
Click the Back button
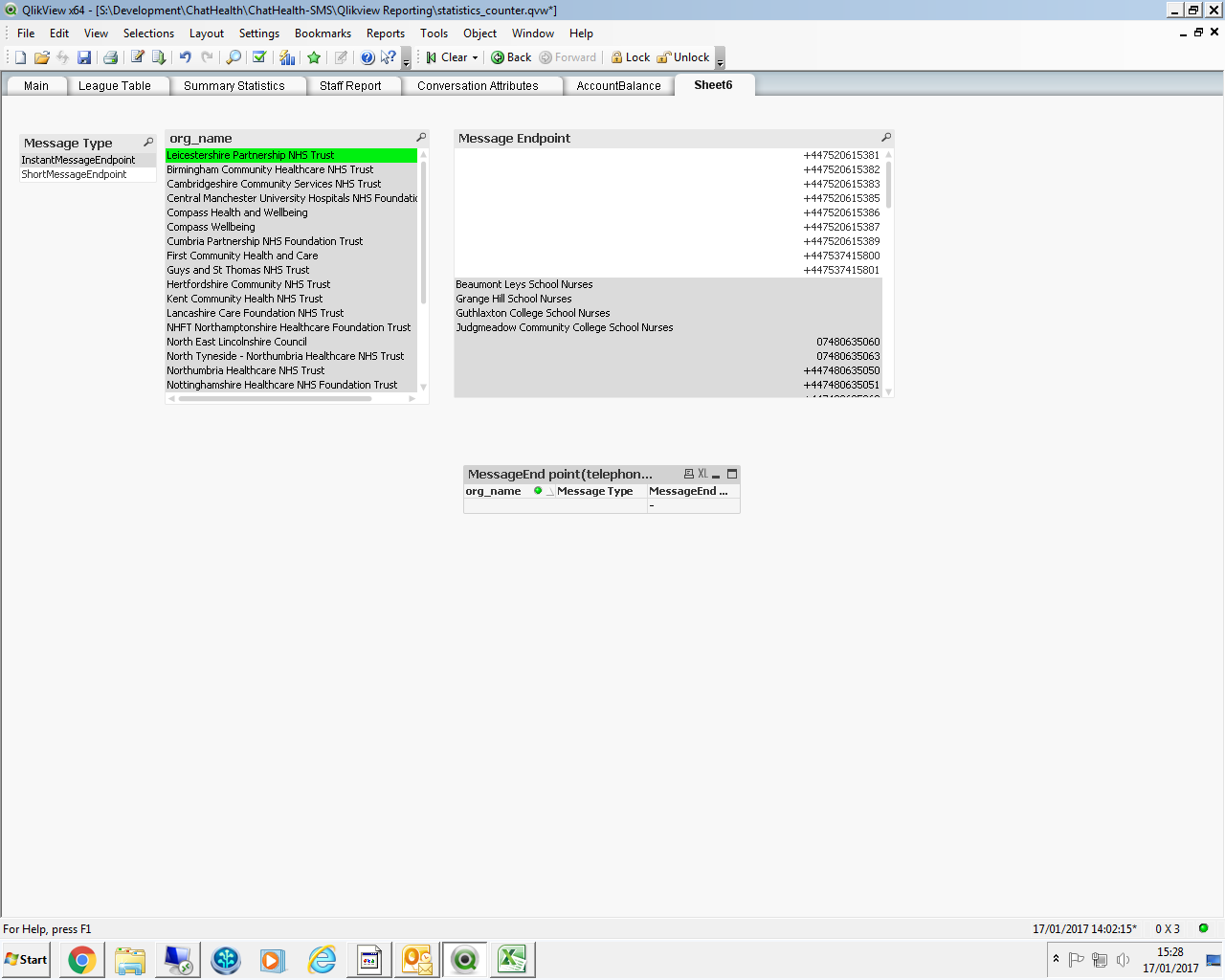coord(511,57)
